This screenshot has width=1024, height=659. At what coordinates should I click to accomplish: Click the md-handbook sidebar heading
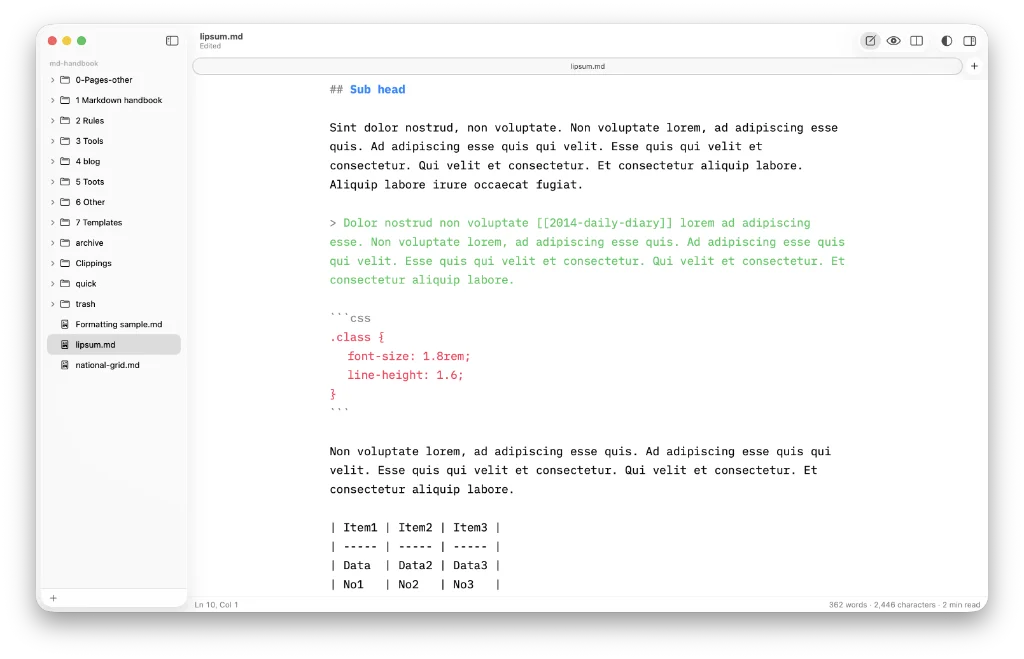coord(74,63)
